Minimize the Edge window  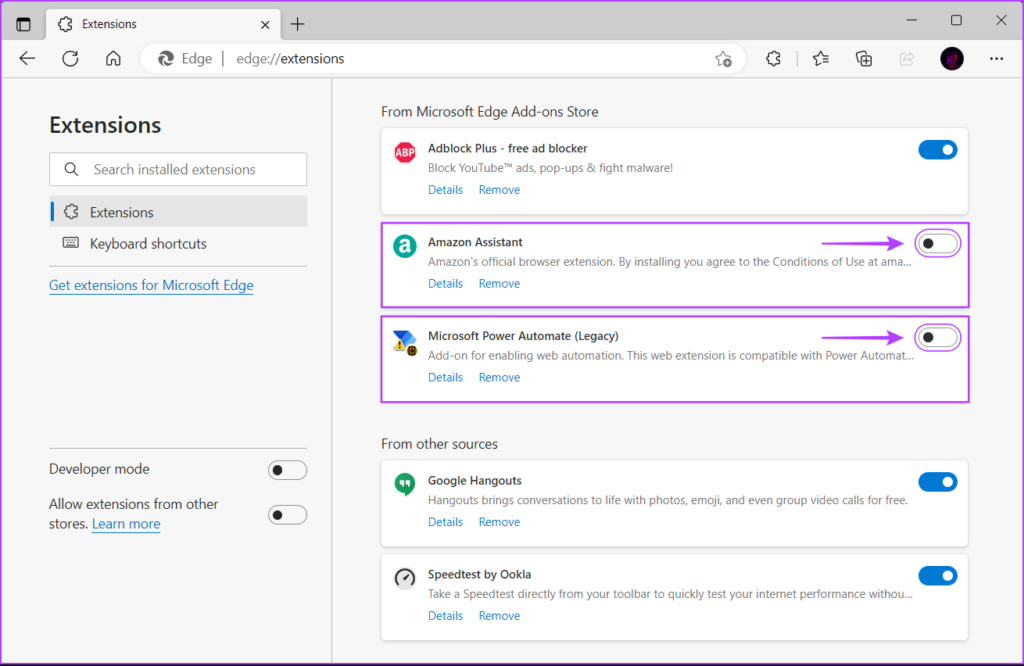[x=912, y=20]
